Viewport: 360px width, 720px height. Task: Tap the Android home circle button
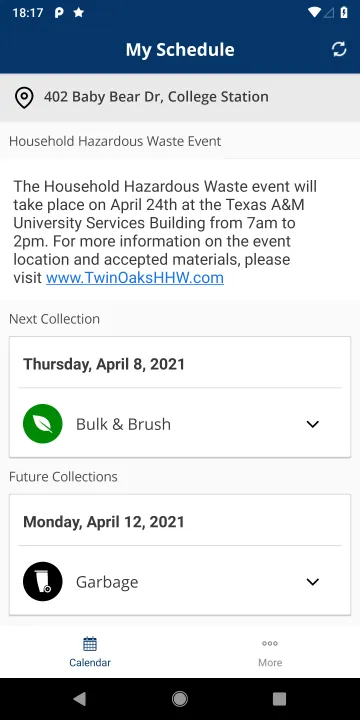(x=180, y=699)
